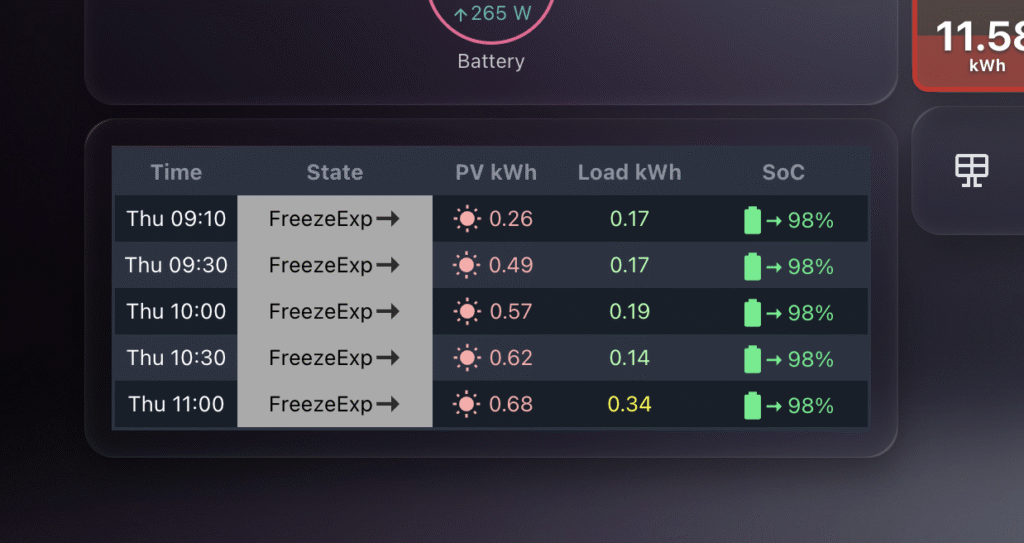
Task: Click the Time column header
Action: coord(176,172)
